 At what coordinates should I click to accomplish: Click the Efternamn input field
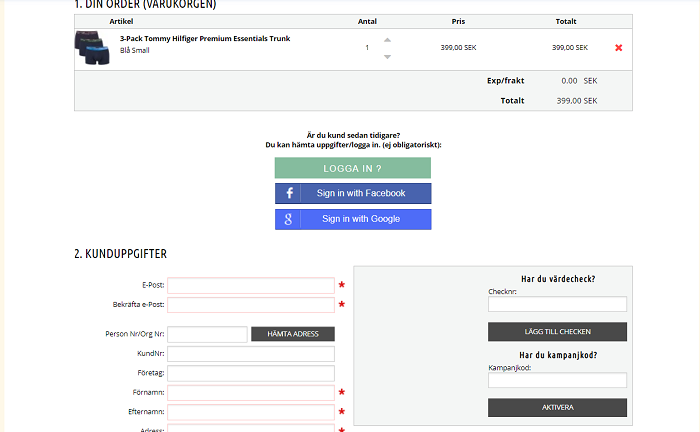(x=250, y=411)
